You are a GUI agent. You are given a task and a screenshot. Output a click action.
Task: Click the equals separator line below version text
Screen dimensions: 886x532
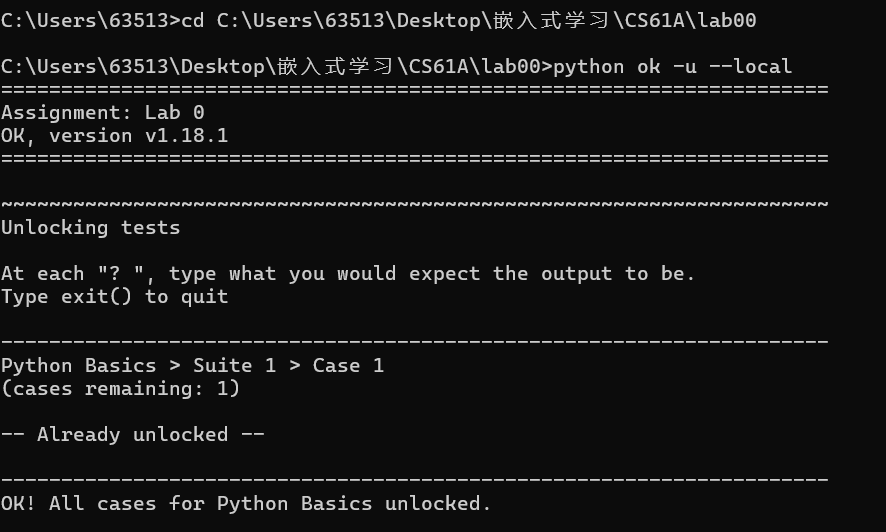(415, 159)
